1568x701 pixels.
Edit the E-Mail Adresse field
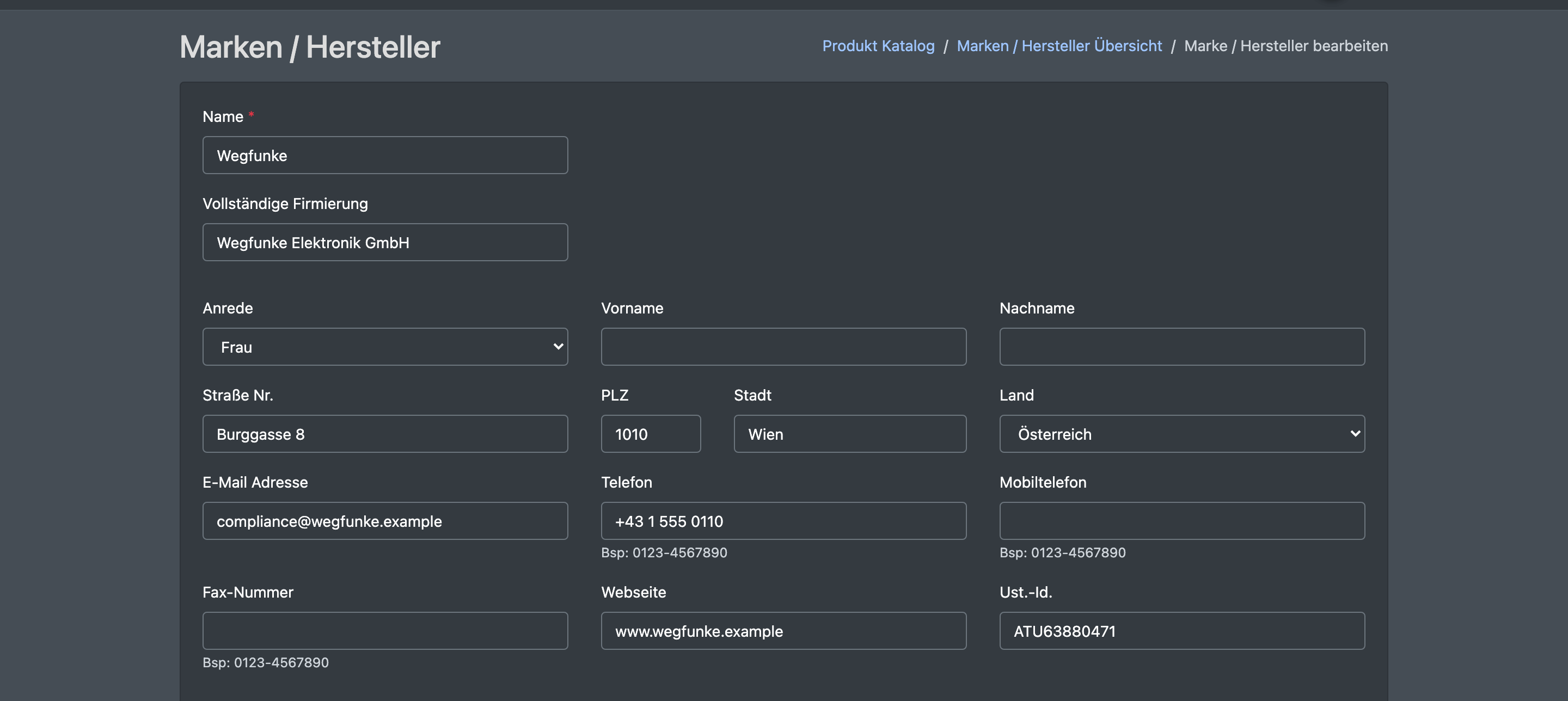point(385,521)
